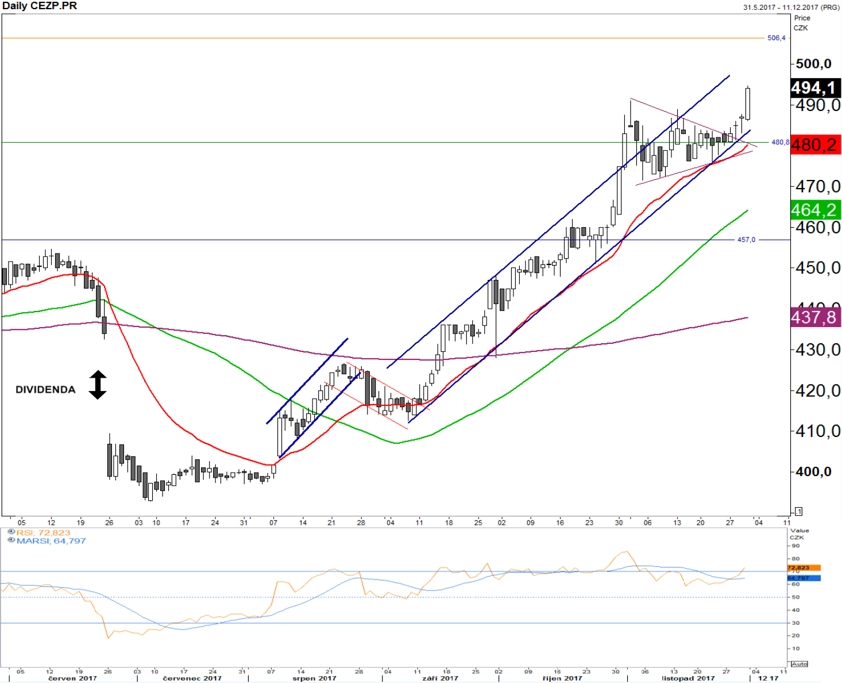Click the blue 64,797 MARSI value tag
The width and height of the screenshot is (842, 683).
pos(804,578)
